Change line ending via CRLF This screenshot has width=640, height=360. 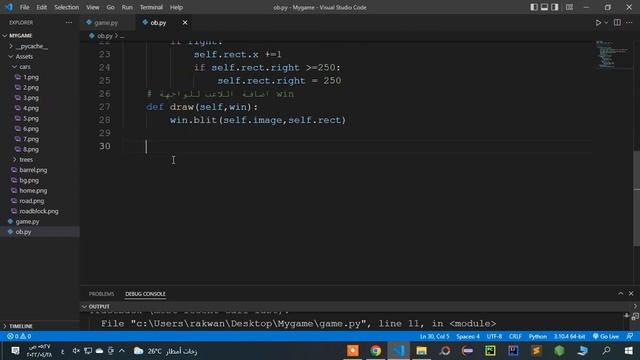coord(515,336)
